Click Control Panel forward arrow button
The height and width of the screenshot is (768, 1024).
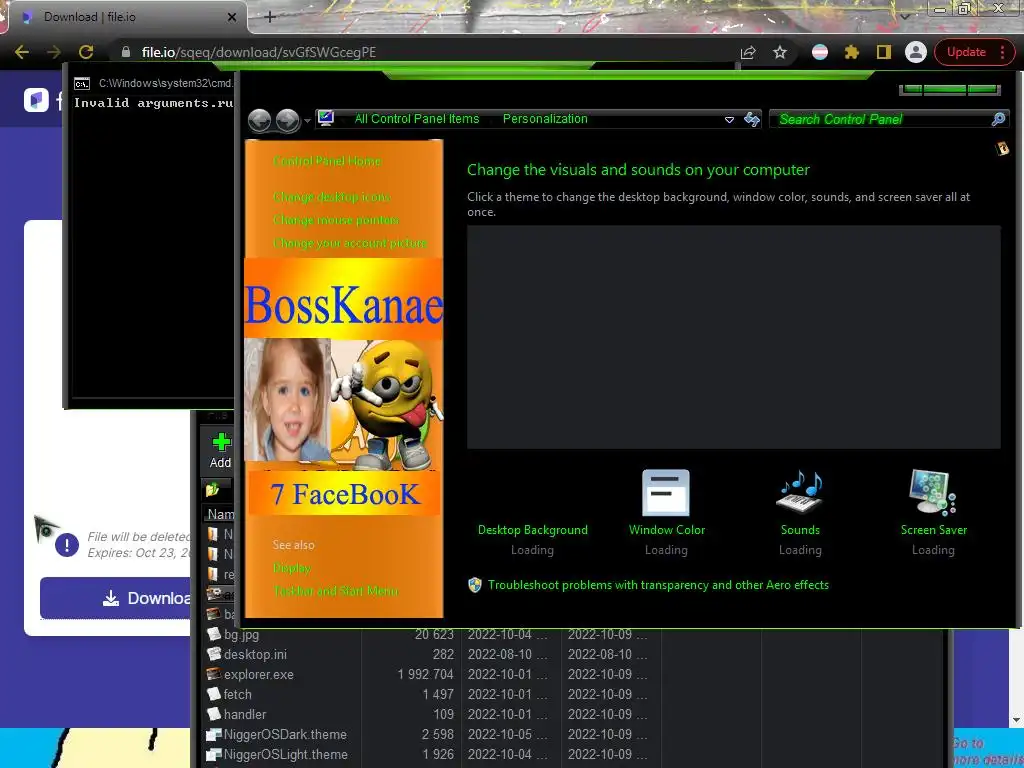[287, 120]
